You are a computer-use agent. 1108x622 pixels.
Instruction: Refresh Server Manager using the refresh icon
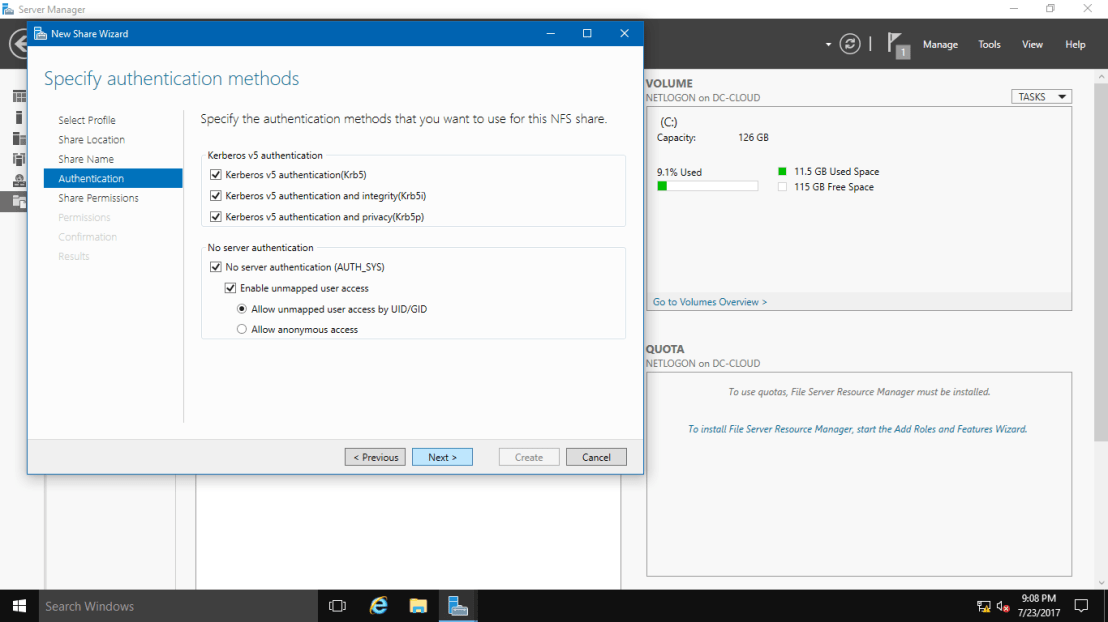[x=849, y=43]
